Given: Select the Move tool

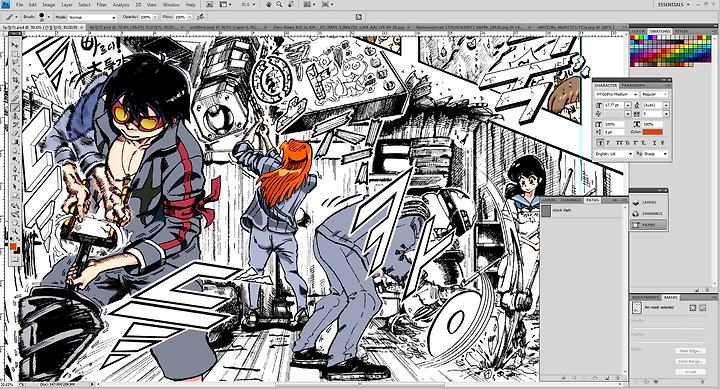Looking at the screenshot, I should [15, 45].
